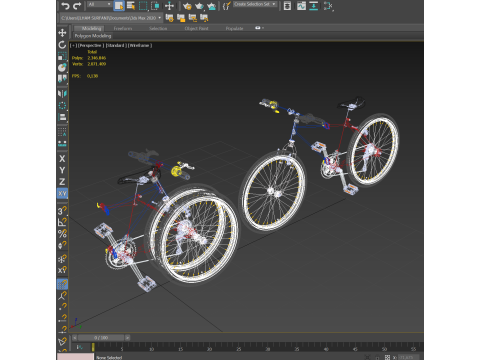Viewport: 480px width, 360px height.
Task: Click the dotted circle icon below Mirror
Action: [62, 106]
